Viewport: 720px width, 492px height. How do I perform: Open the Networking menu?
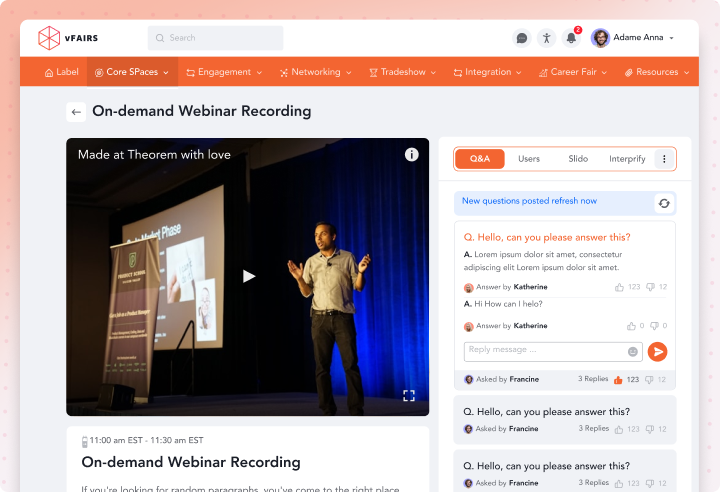pos(315,72)
